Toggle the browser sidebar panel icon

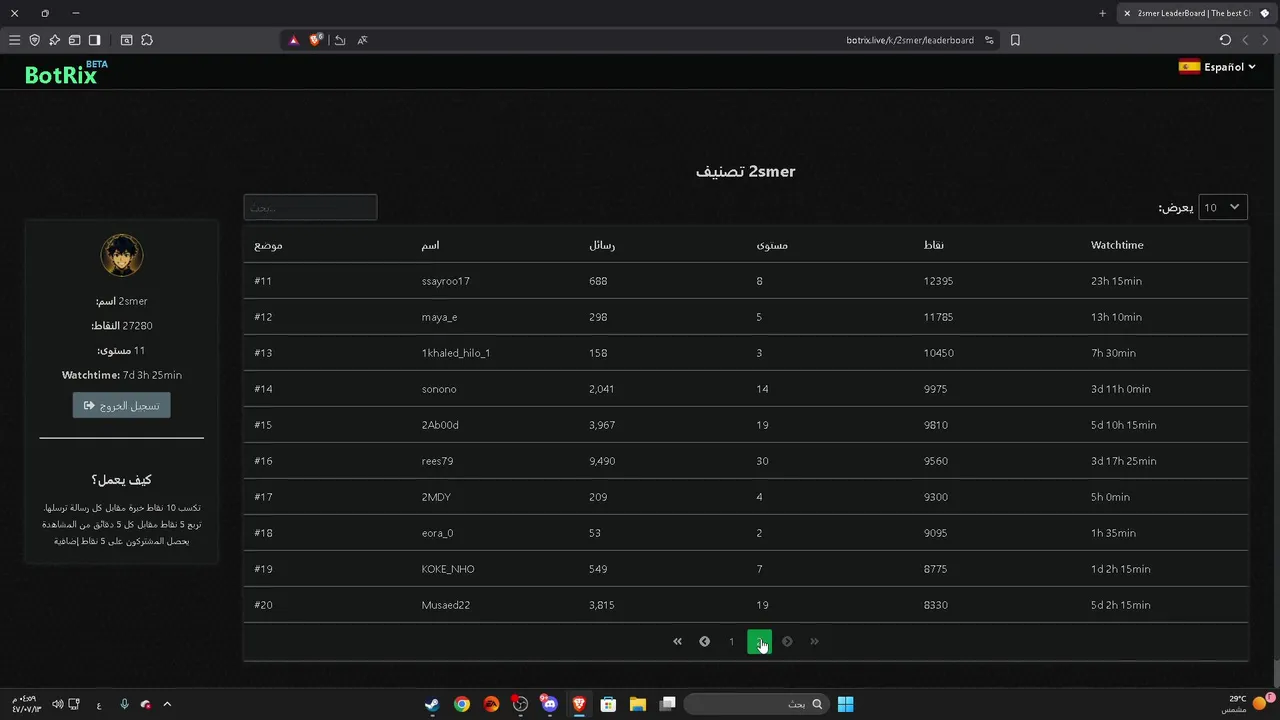(94, 40)
